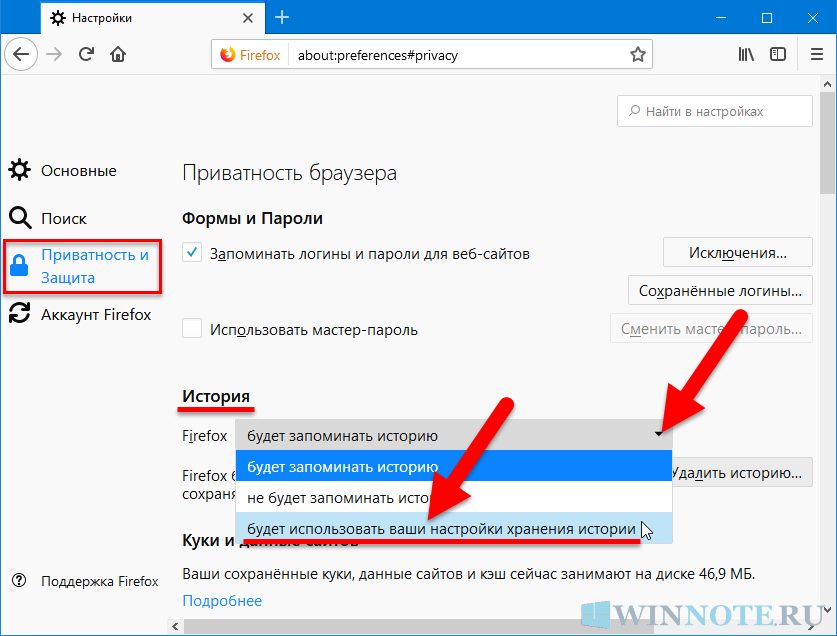Uncheck Запоминать логины и пароли checkbox

(x=193, y=253)
